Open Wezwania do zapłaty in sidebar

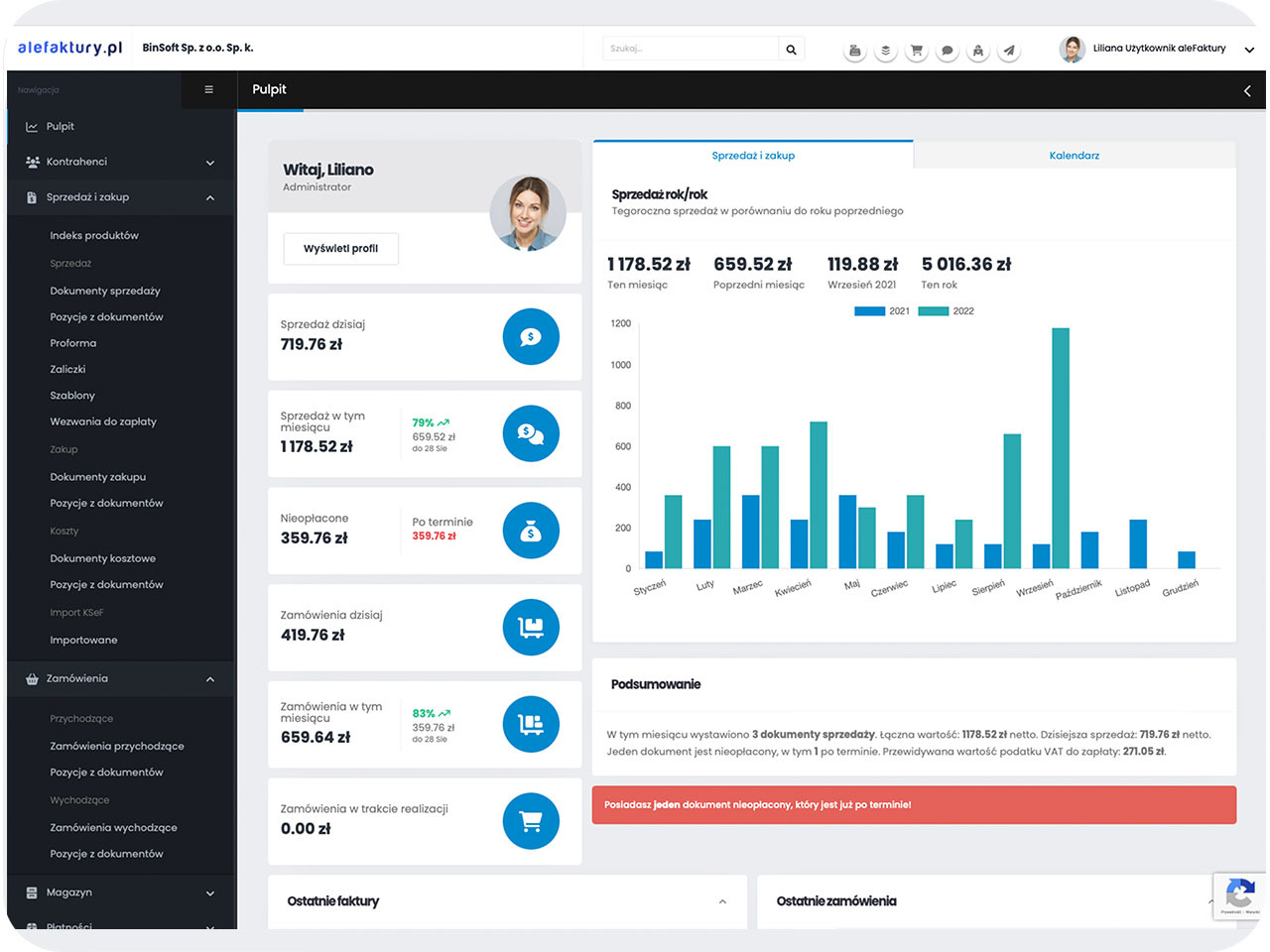click(x=103, y=421)
